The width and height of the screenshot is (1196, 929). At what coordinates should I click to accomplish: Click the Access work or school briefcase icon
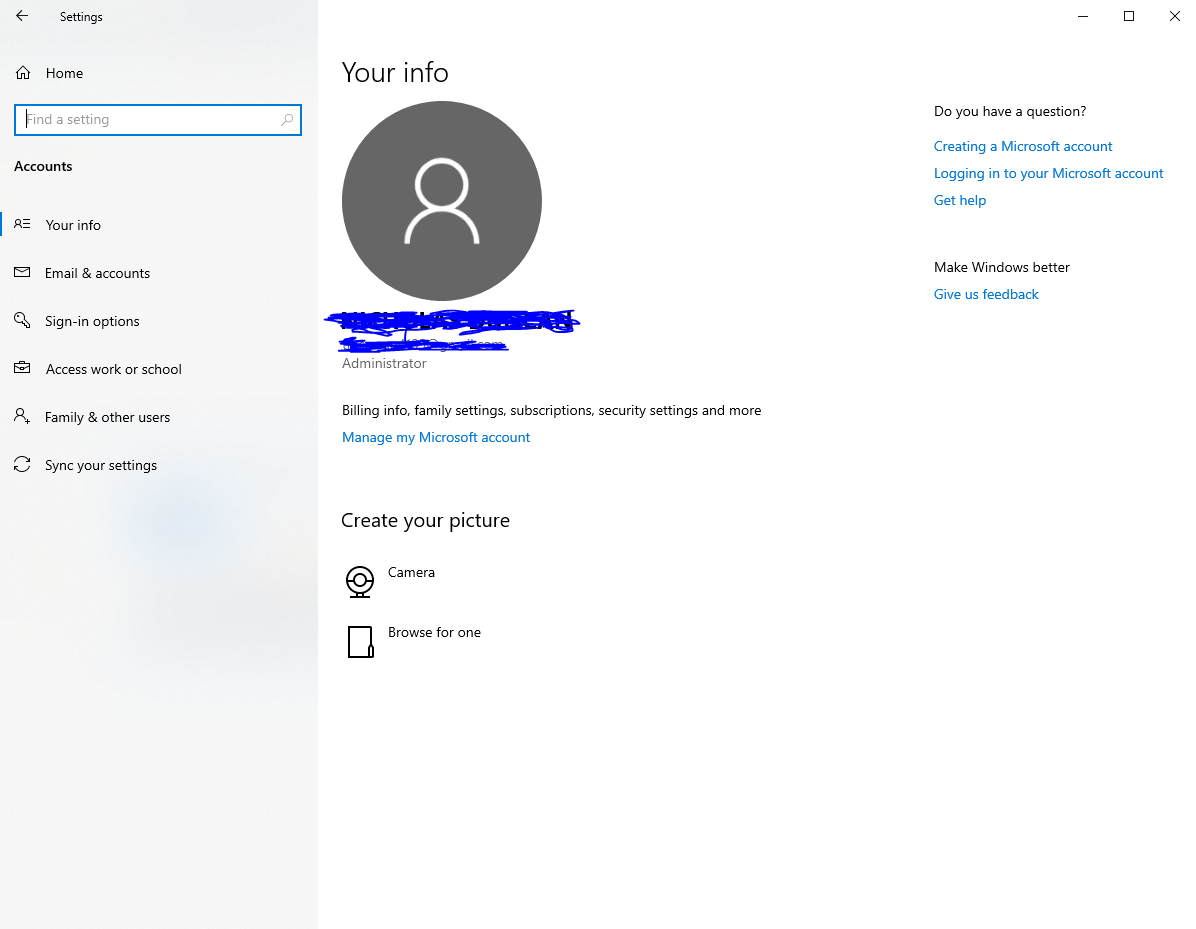point(22,369)
